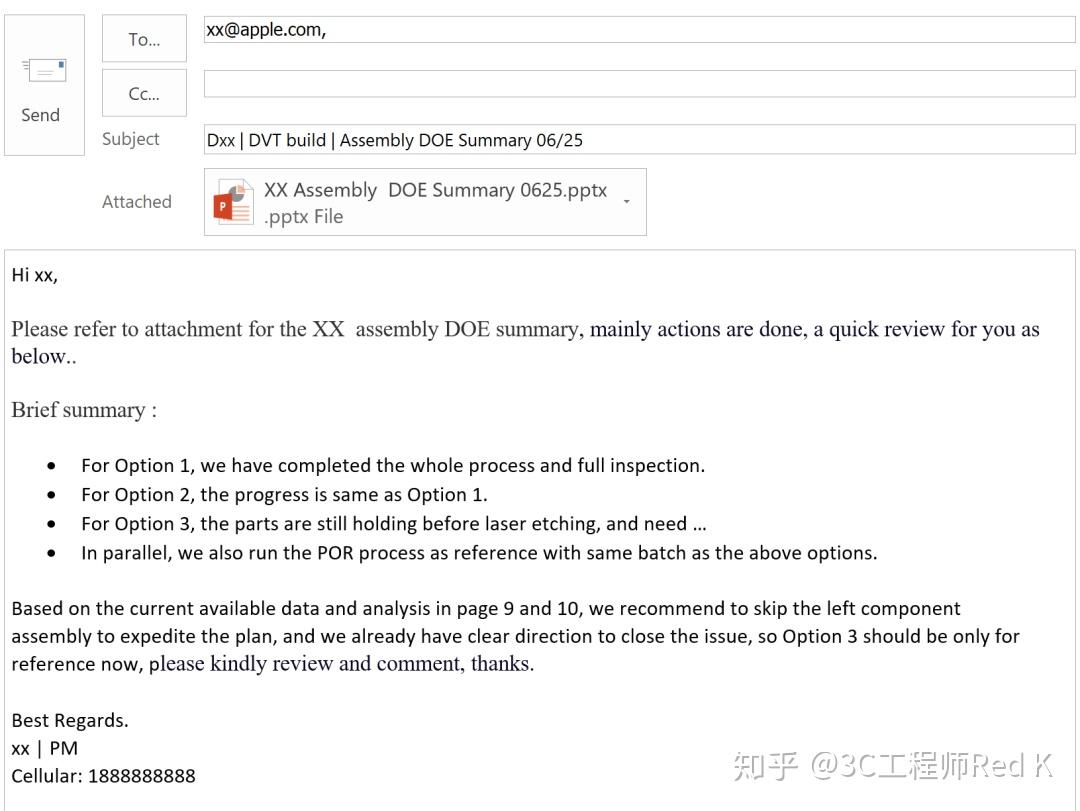The image size is (1080, 811).
Task: Click in the Subject field
Action: (639, 140)
